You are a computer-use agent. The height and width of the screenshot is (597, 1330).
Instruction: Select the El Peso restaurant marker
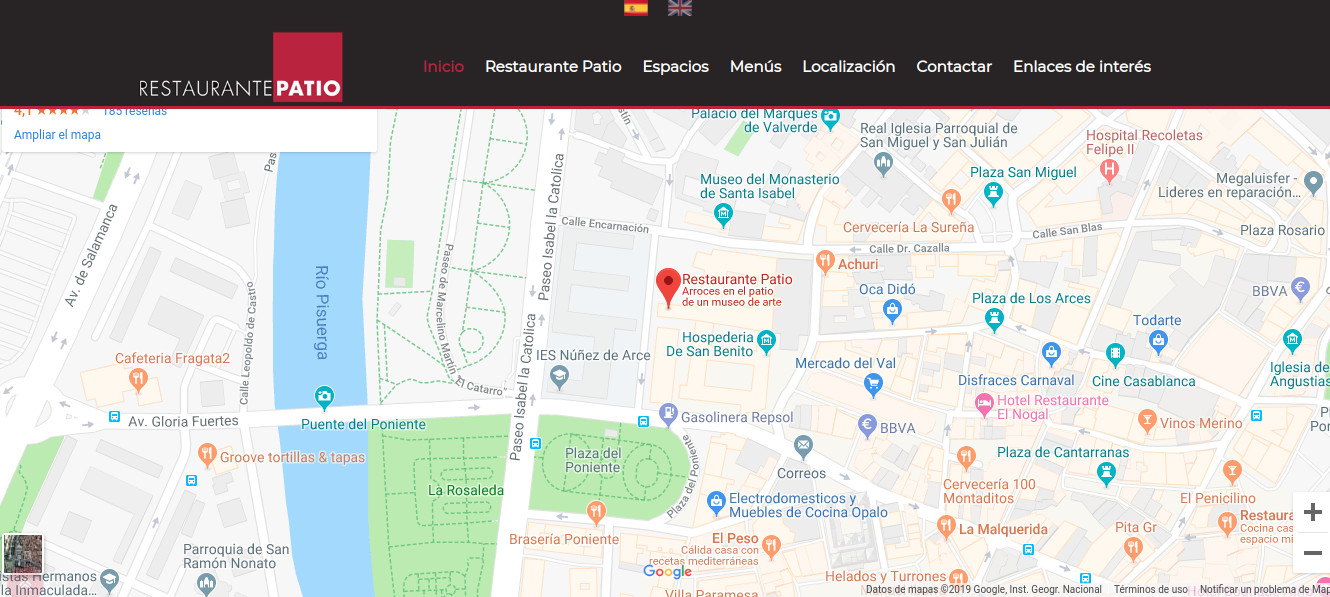click(770, 545)
